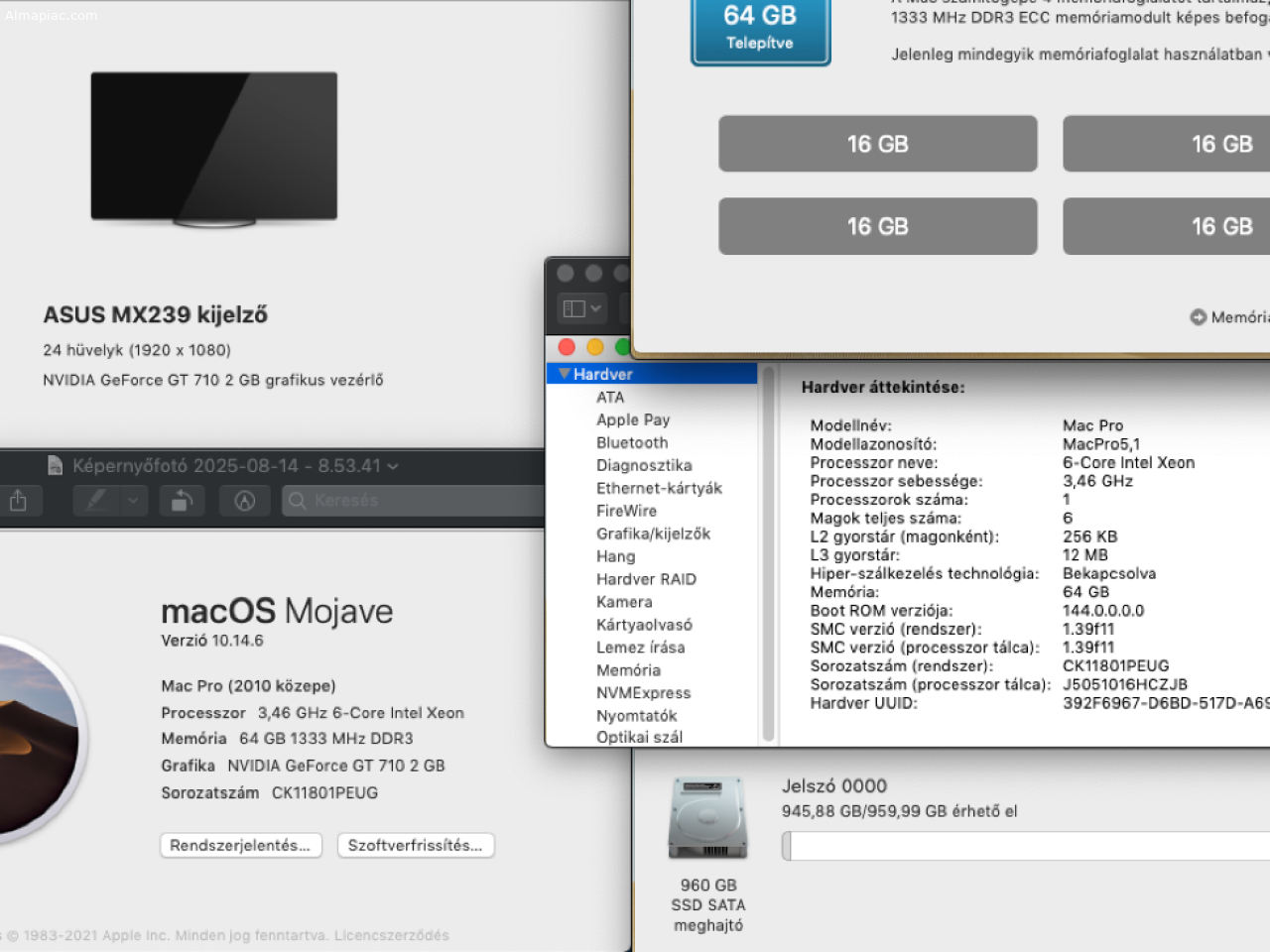The image size is (1270, 952).
Task: Click the yellow minimize button of System Information
Action: [595, 347]
